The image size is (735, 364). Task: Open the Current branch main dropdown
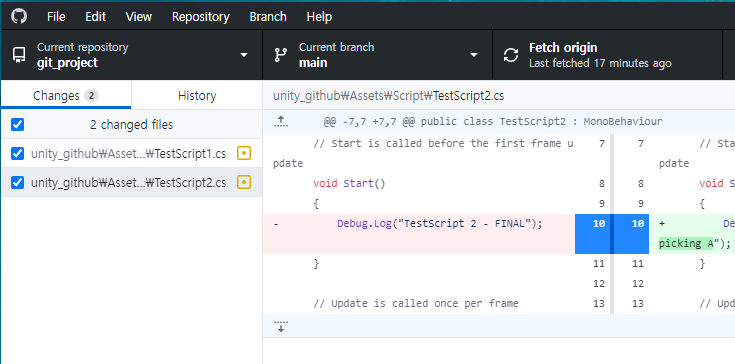(377, 55)
